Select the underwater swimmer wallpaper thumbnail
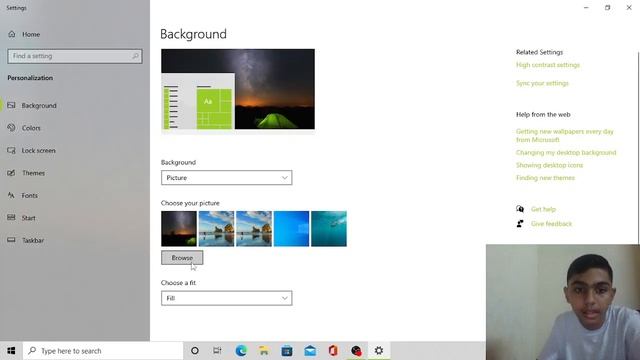This screenshot has width=640, height=360. pos(329,229)
